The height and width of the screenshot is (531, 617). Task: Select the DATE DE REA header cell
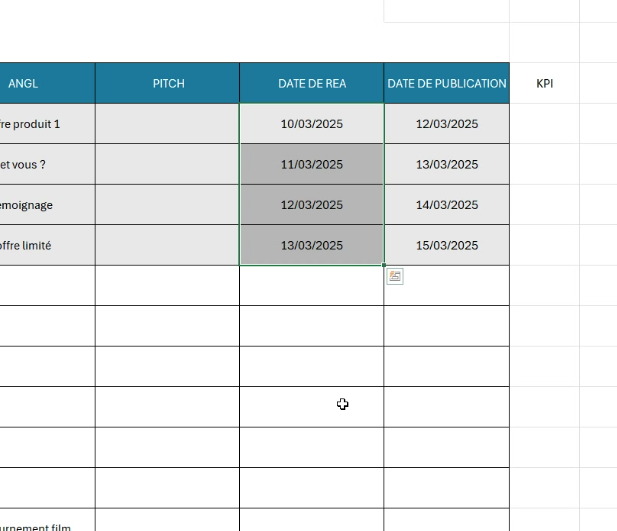(312, 84)
